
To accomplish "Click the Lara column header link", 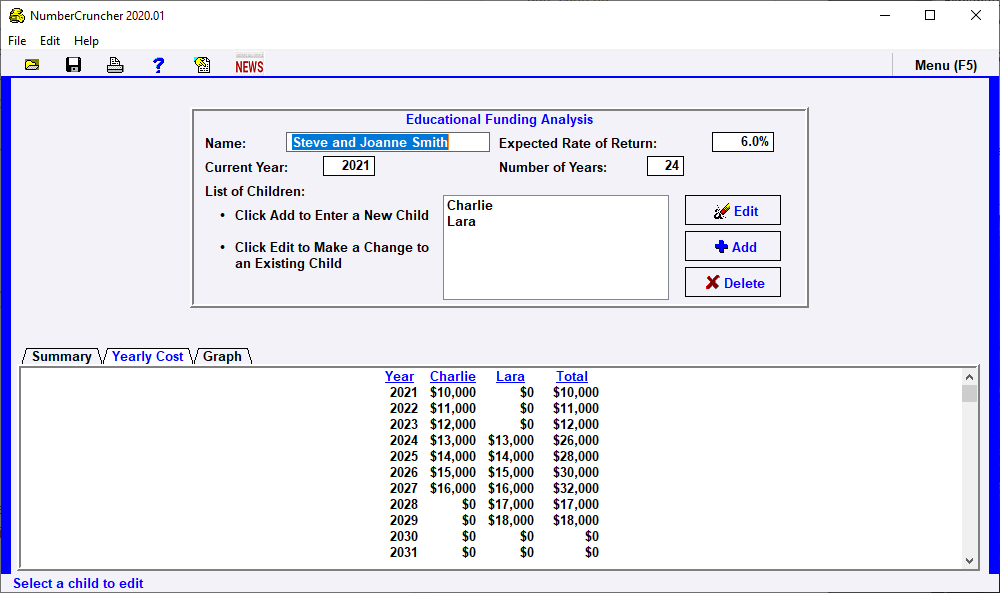I will pos(510,376).
